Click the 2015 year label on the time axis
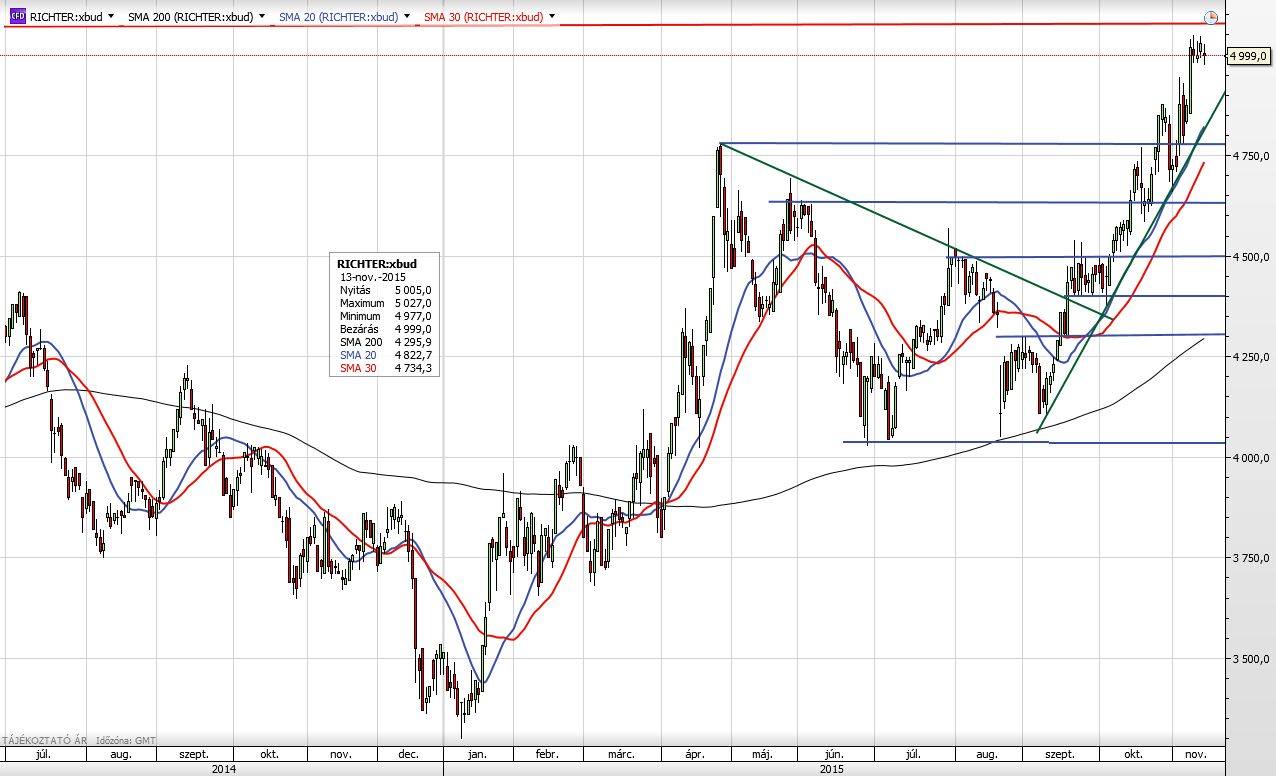 [832, 769]
